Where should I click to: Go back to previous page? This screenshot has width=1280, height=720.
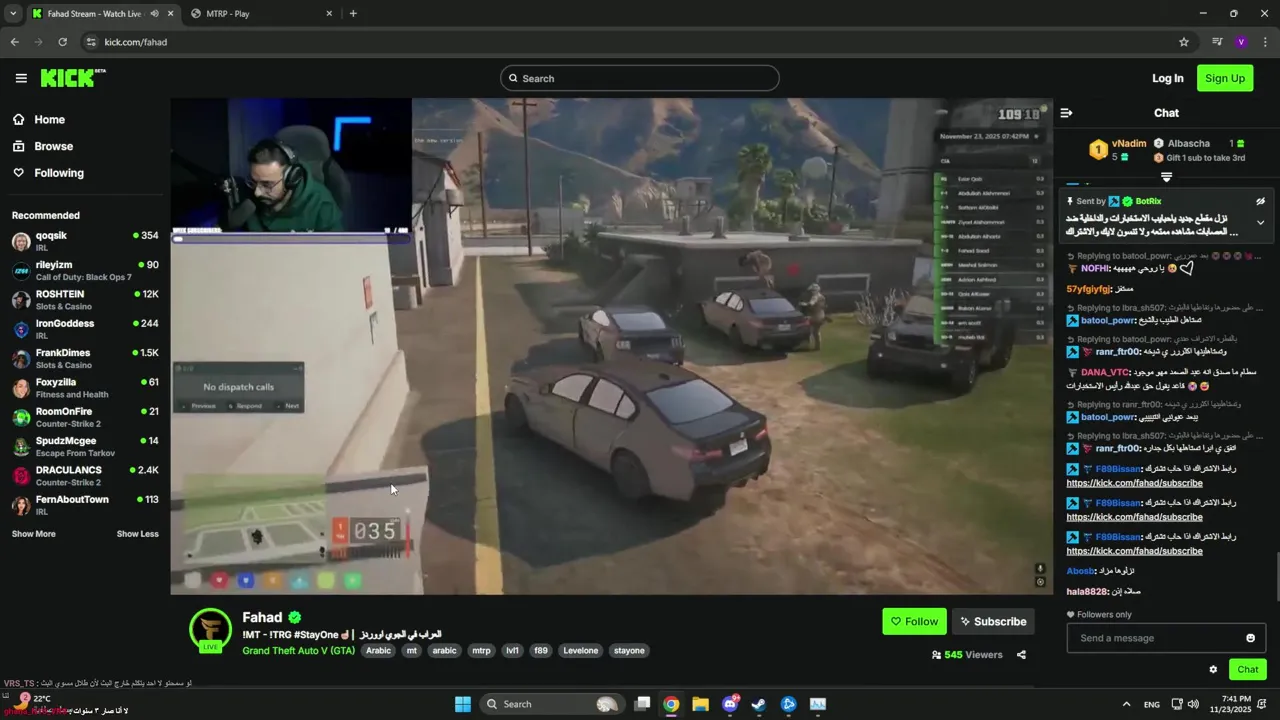14,42
